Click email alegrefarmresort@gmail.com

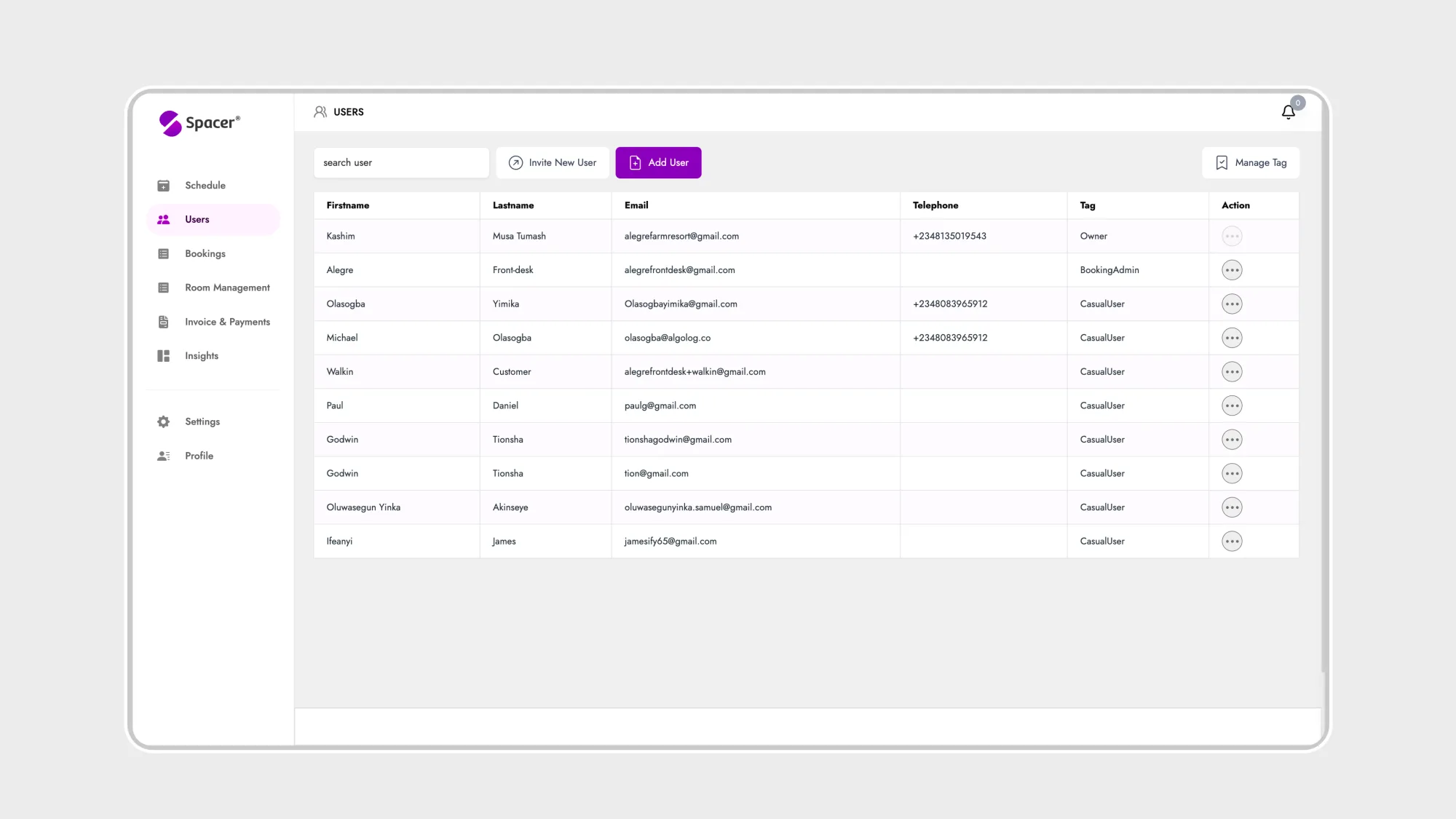click(681, 236)
